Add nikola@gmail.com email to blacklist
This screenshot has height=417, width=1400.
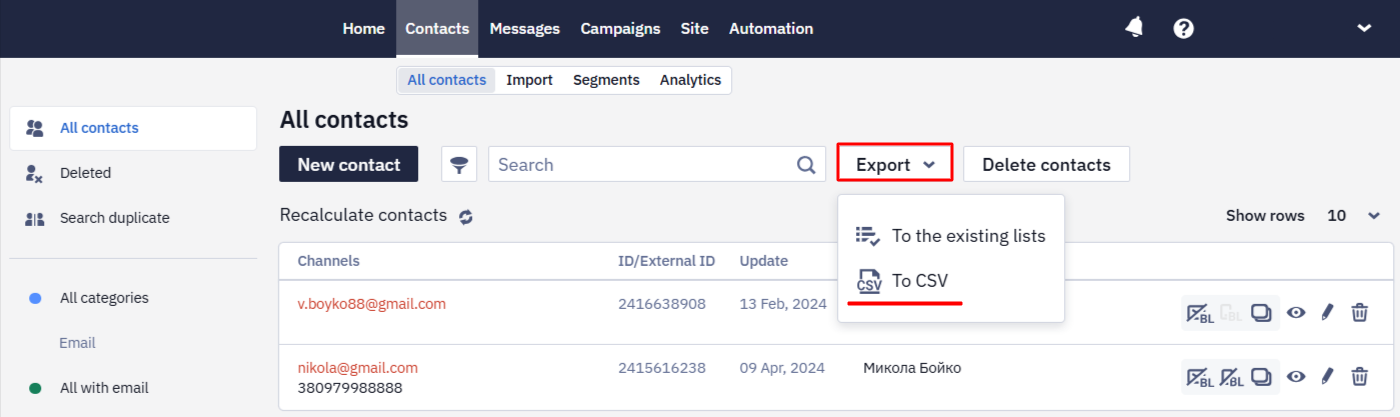coord(1198,377)
